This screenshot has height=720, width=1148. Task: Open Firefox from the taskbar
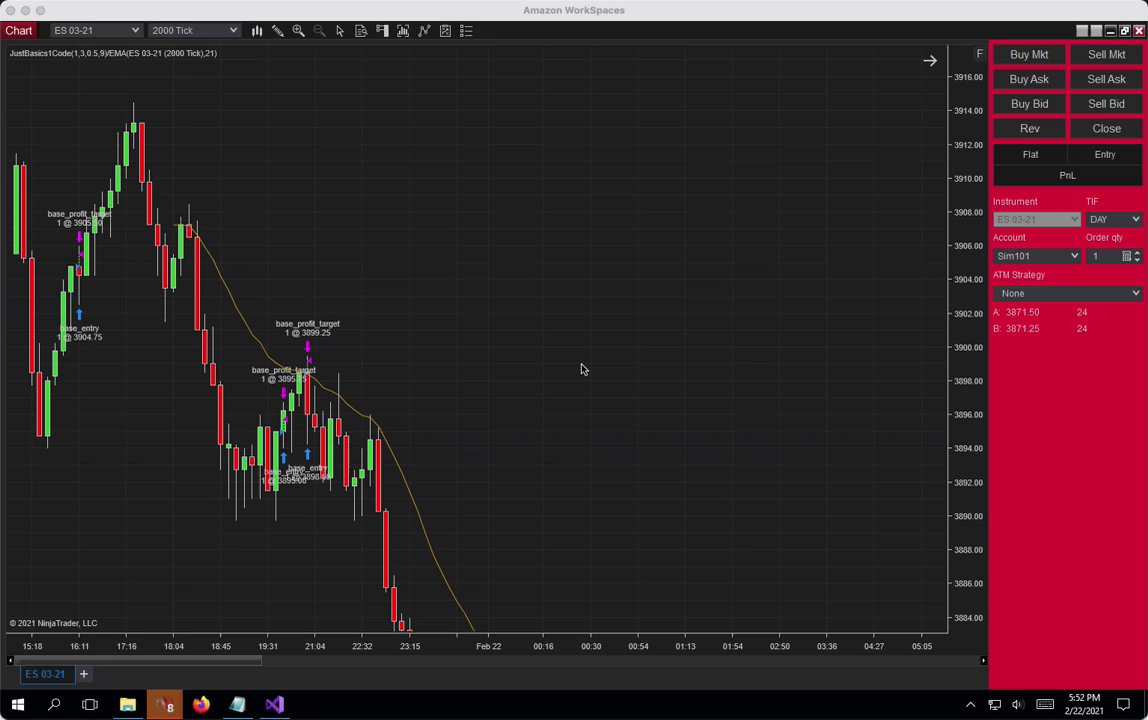pyautogui.click(x=201, y=705)
